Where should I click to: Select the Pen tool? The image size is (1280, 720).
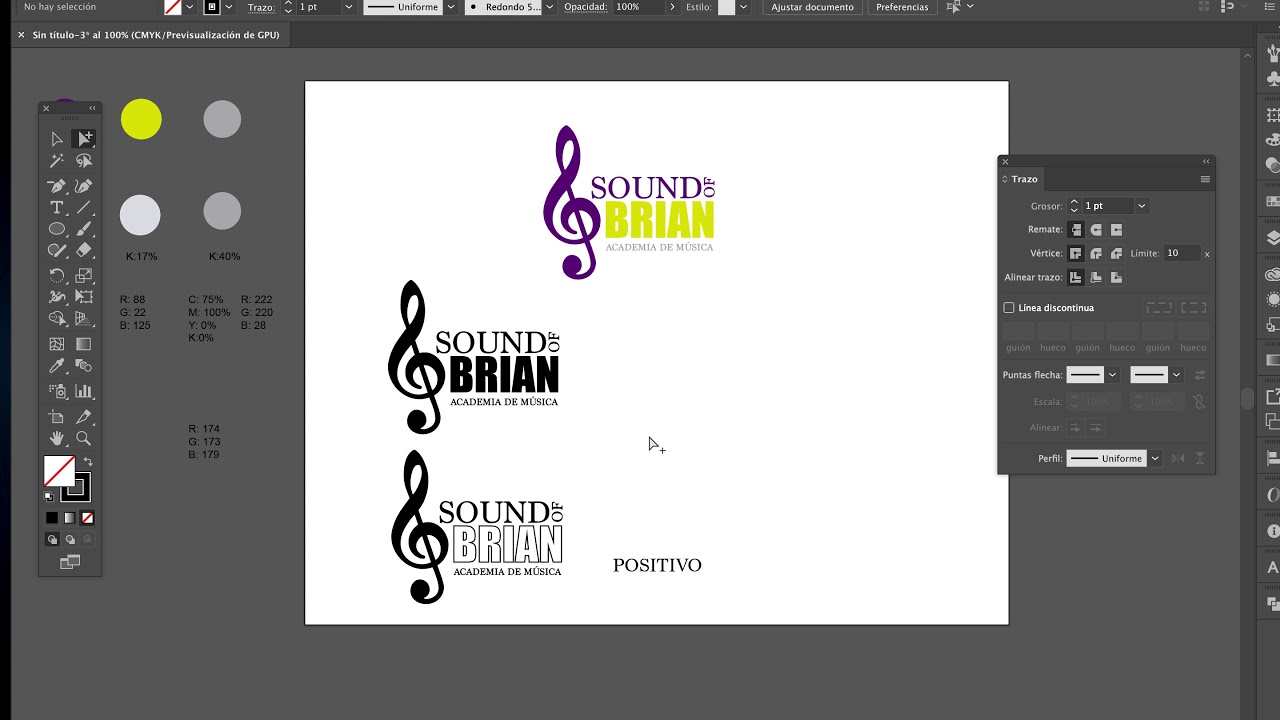point(57,186)
